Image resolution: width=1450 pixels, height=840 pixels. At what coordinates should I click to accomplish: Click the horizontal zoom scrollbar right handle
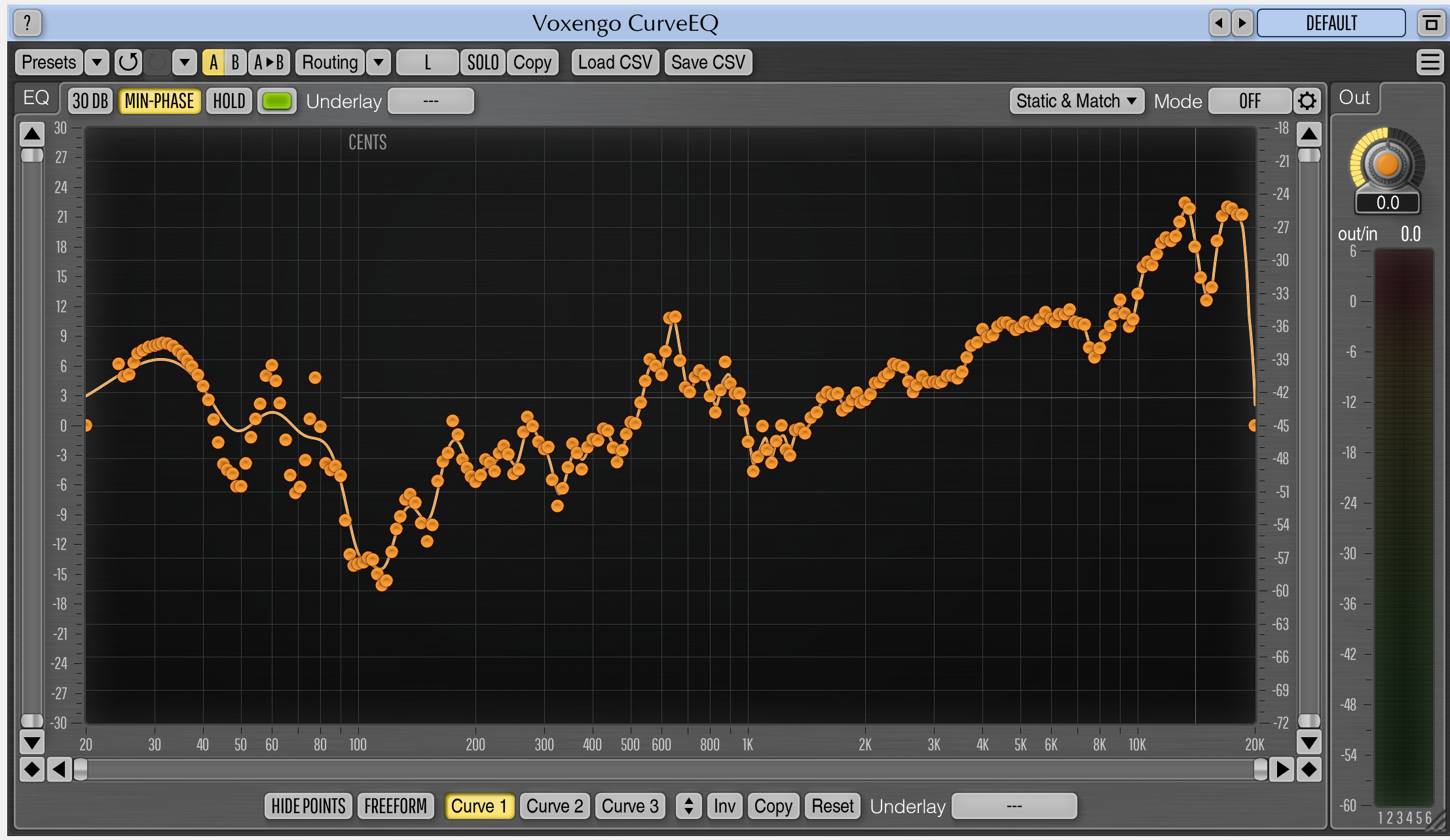click(1261, 769)
